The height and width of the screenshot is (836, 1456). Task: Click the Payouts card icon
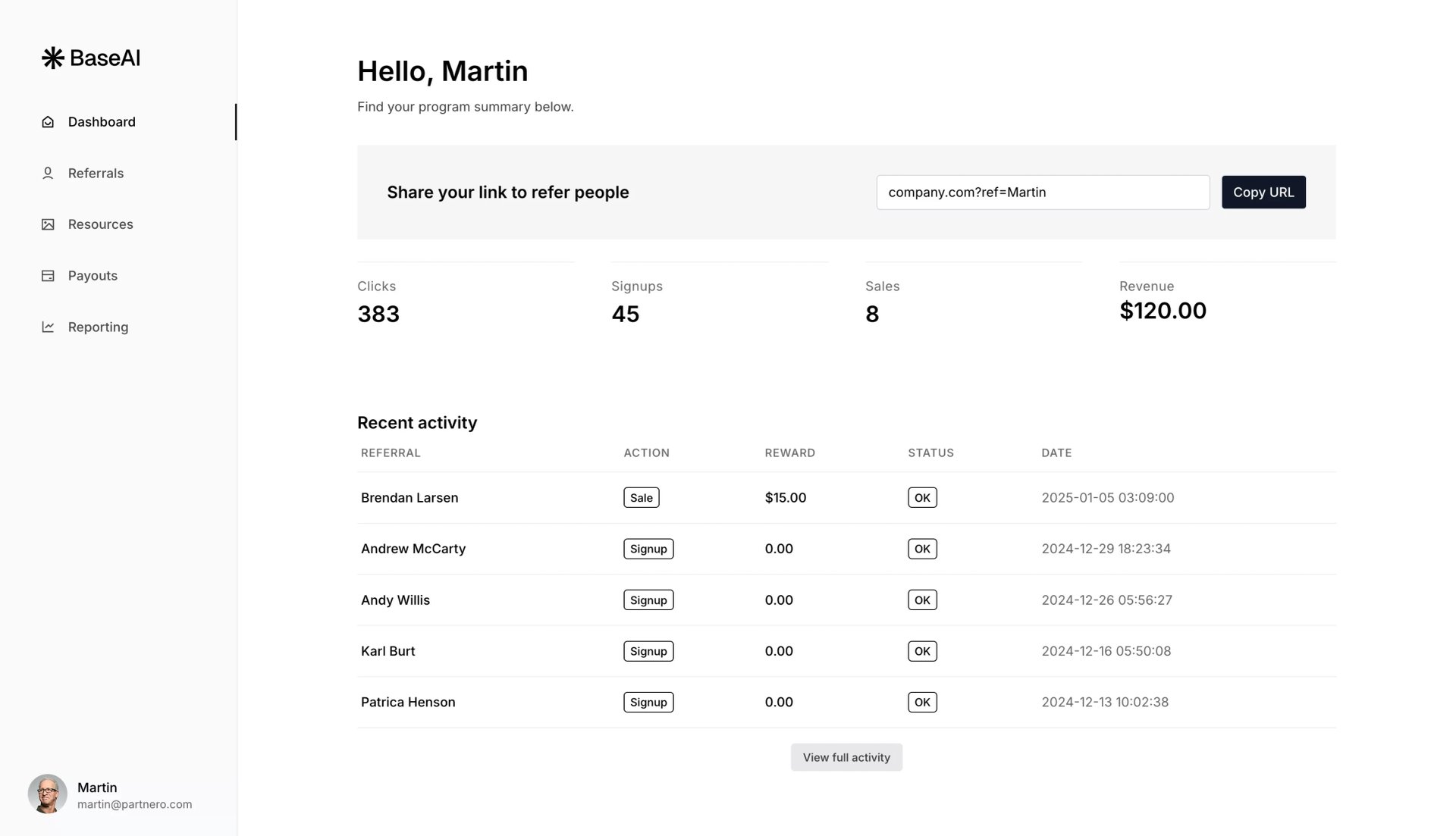click(x=48, y=276)
